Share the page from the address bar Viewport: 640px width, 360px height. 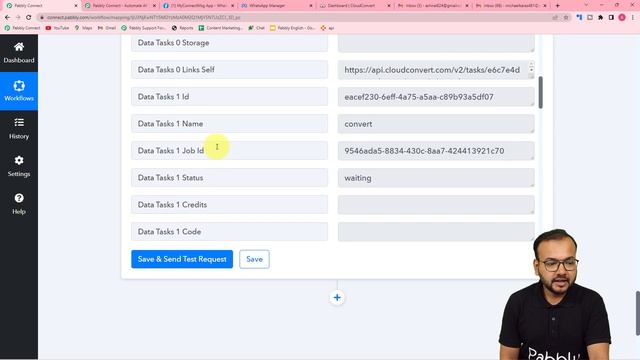point(555,18)
